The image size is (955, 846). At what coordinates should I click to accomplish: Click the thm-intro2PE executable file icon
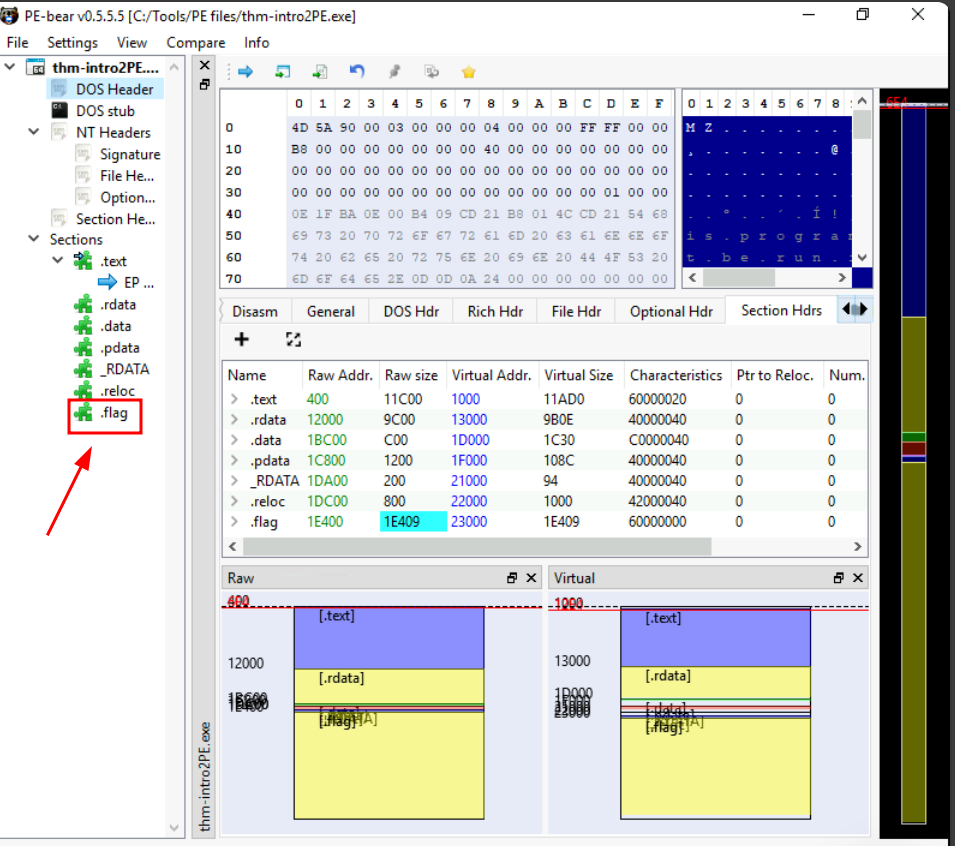[36, 67]
